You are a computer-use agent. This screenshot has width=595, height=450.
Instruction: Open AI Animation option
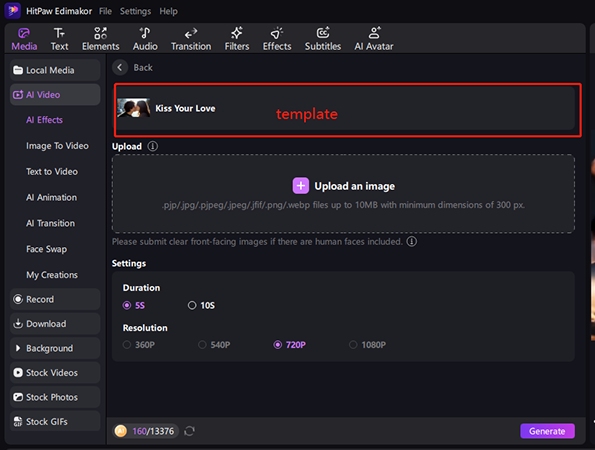[52, 197]
